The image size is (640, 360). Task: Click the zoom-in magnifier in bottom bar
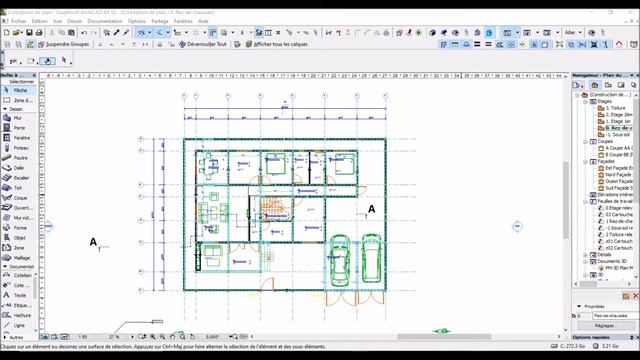(x=153, y=337)
